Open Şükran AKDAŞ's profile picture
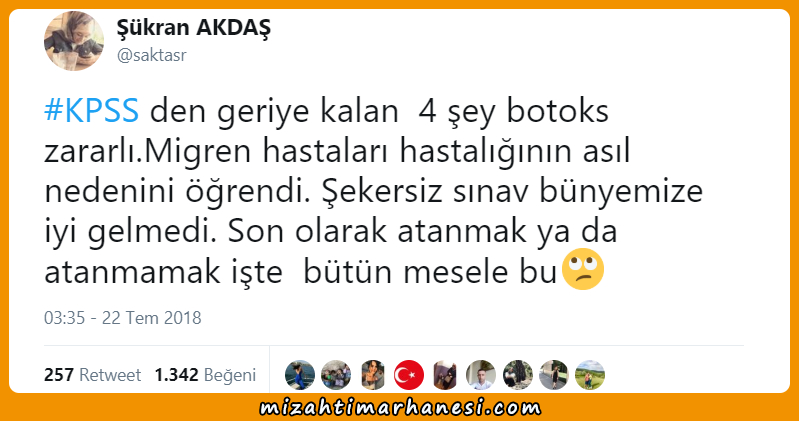The height and width of the screenshot is (421, 799). click(x=74, y=41)
